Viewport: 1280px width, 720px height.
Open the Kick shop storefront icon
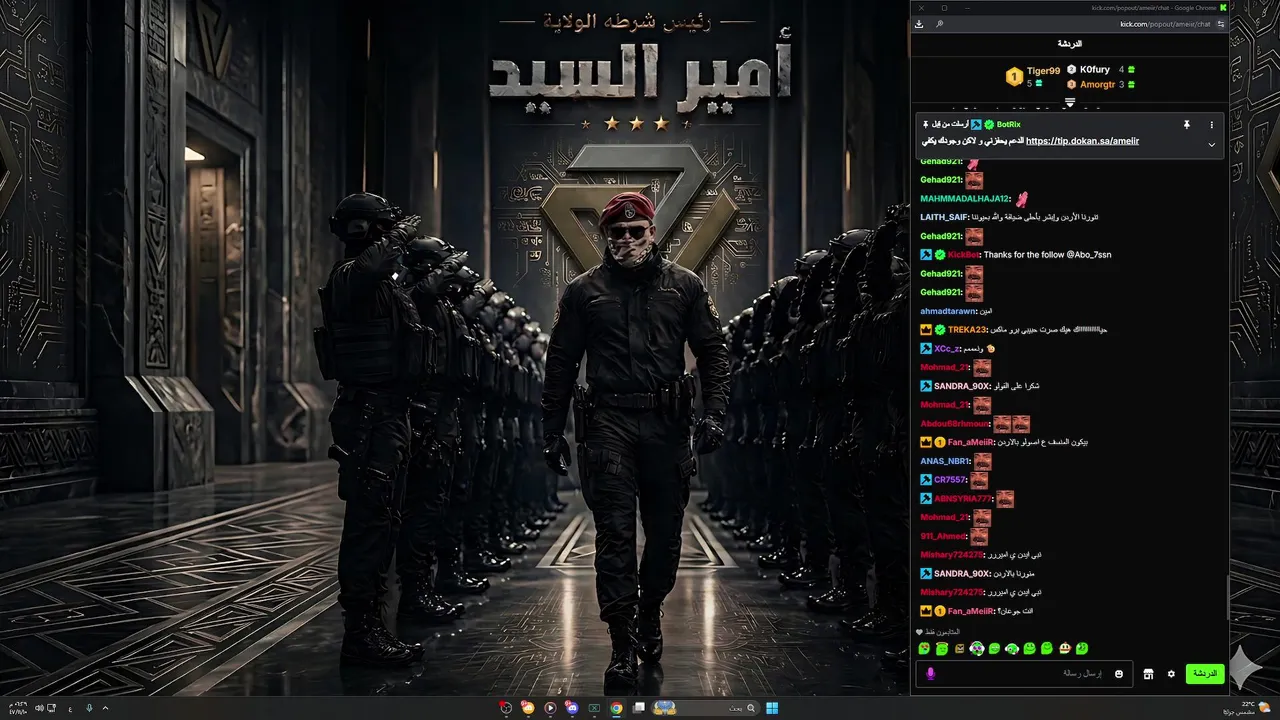(1148, 674)
